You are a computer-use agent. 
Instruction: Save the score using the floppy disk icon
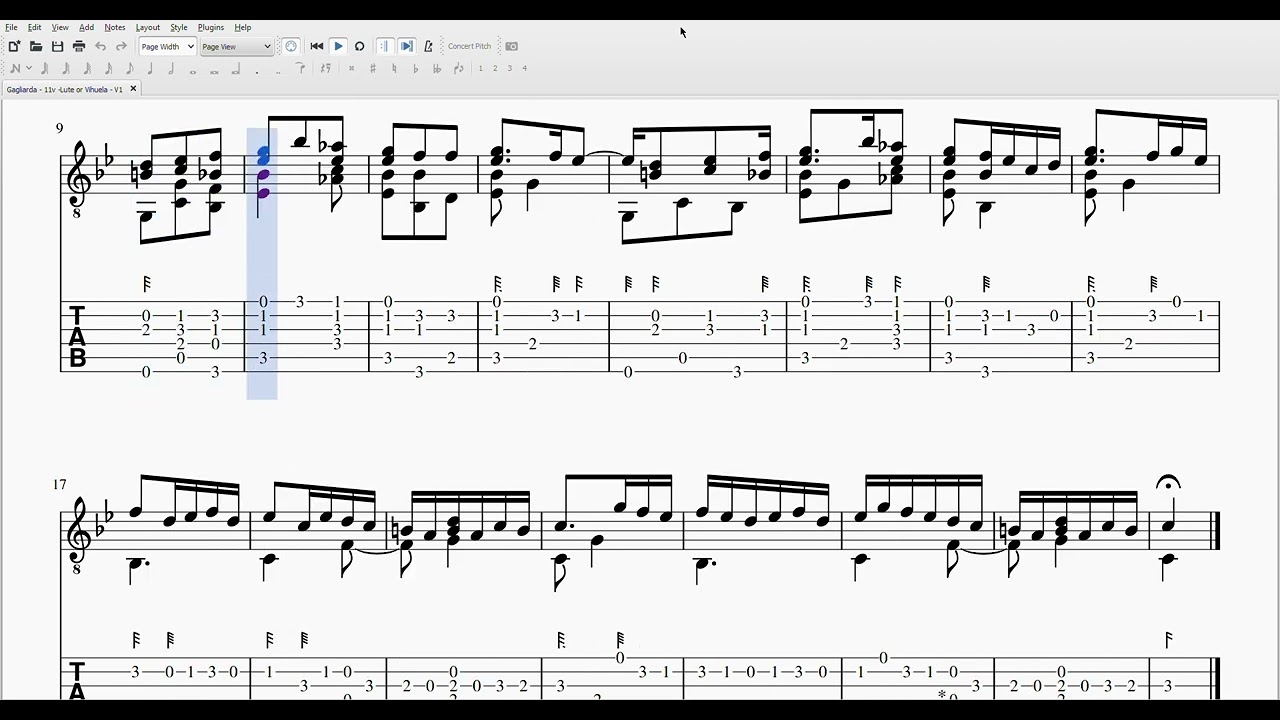click(x=57, y=46)
